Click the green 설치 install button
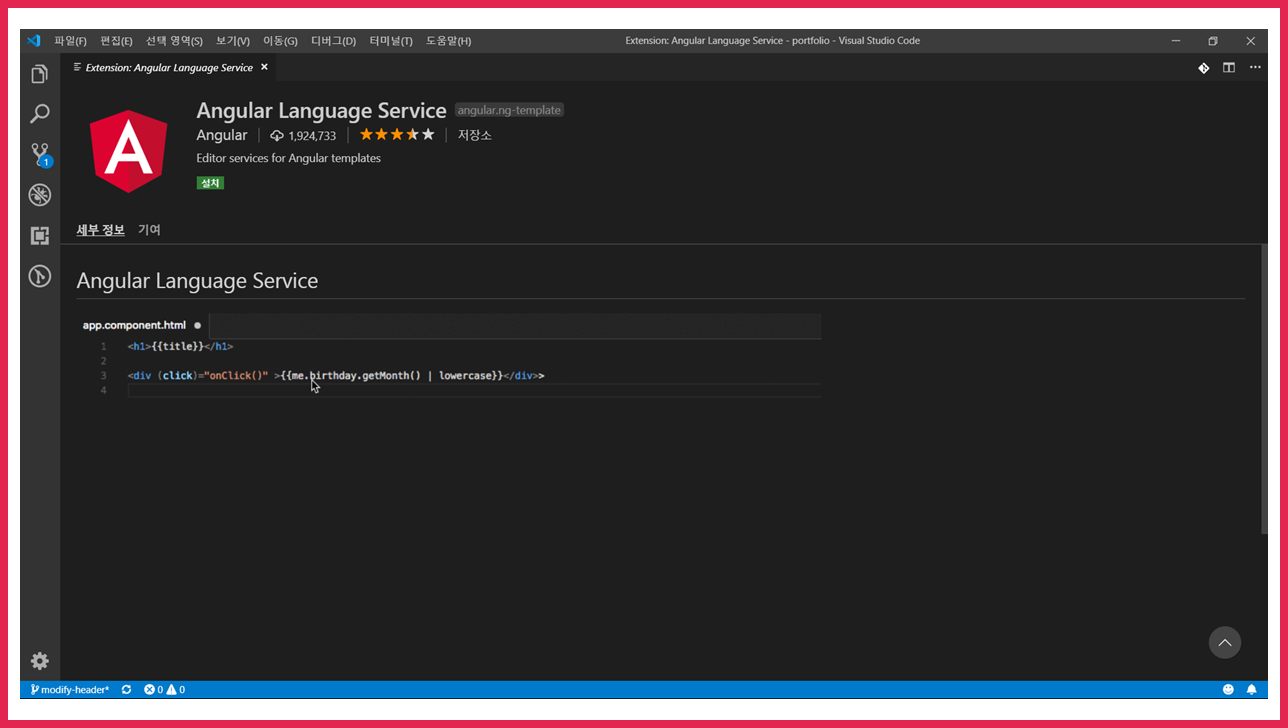The width and height of the screenshot is (1288, 728). tap(210, 183)
